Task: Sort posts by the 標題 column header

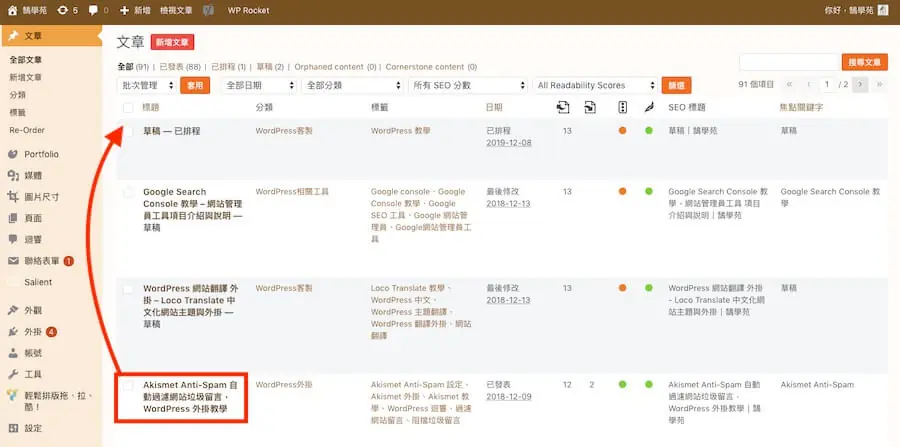Action: 151,107
